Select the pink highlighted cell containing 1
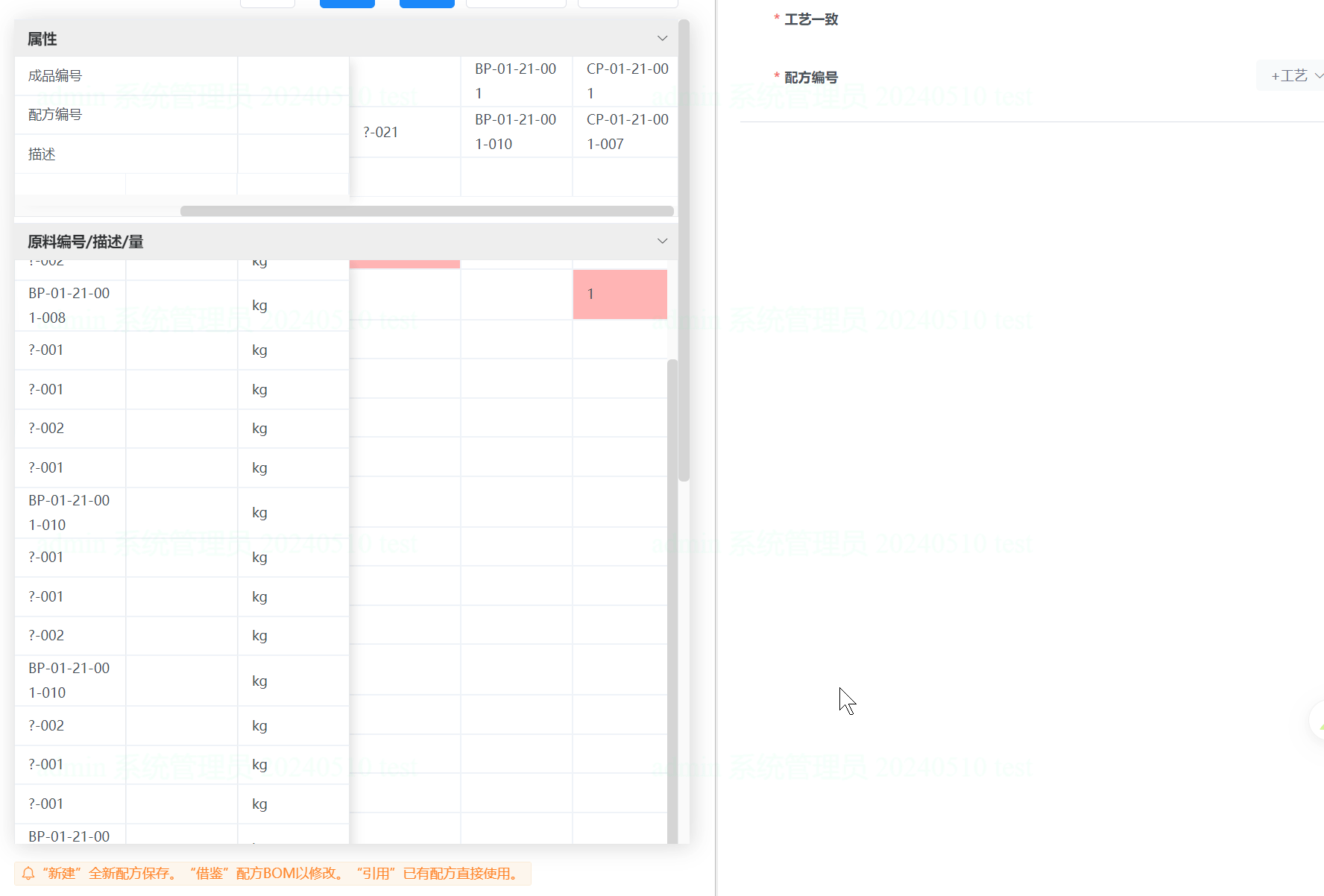This screenshot has height=896, width=1324. pyautogui.click(x=620, y=294)
